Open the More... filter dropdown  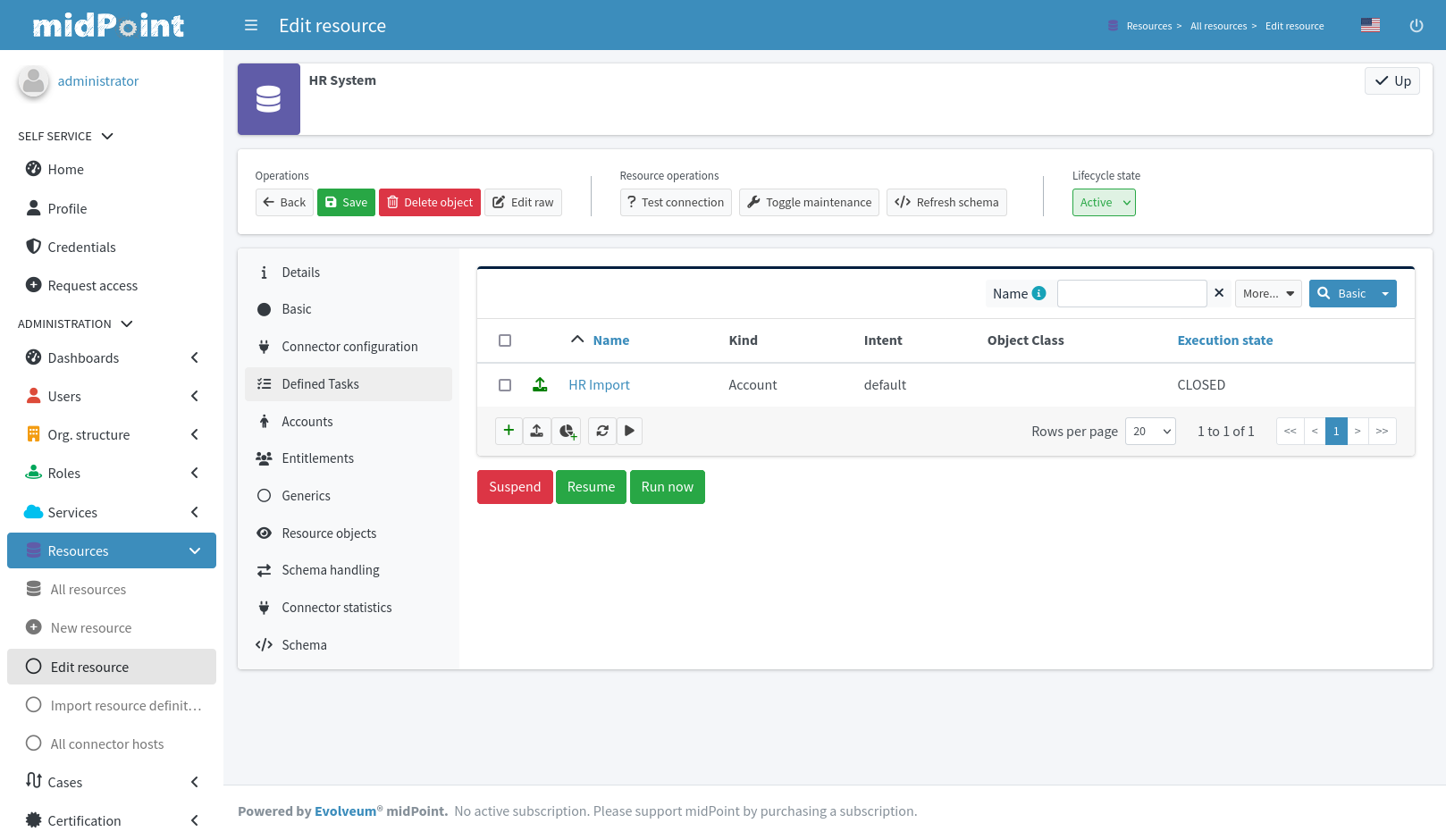(1268, 293)
